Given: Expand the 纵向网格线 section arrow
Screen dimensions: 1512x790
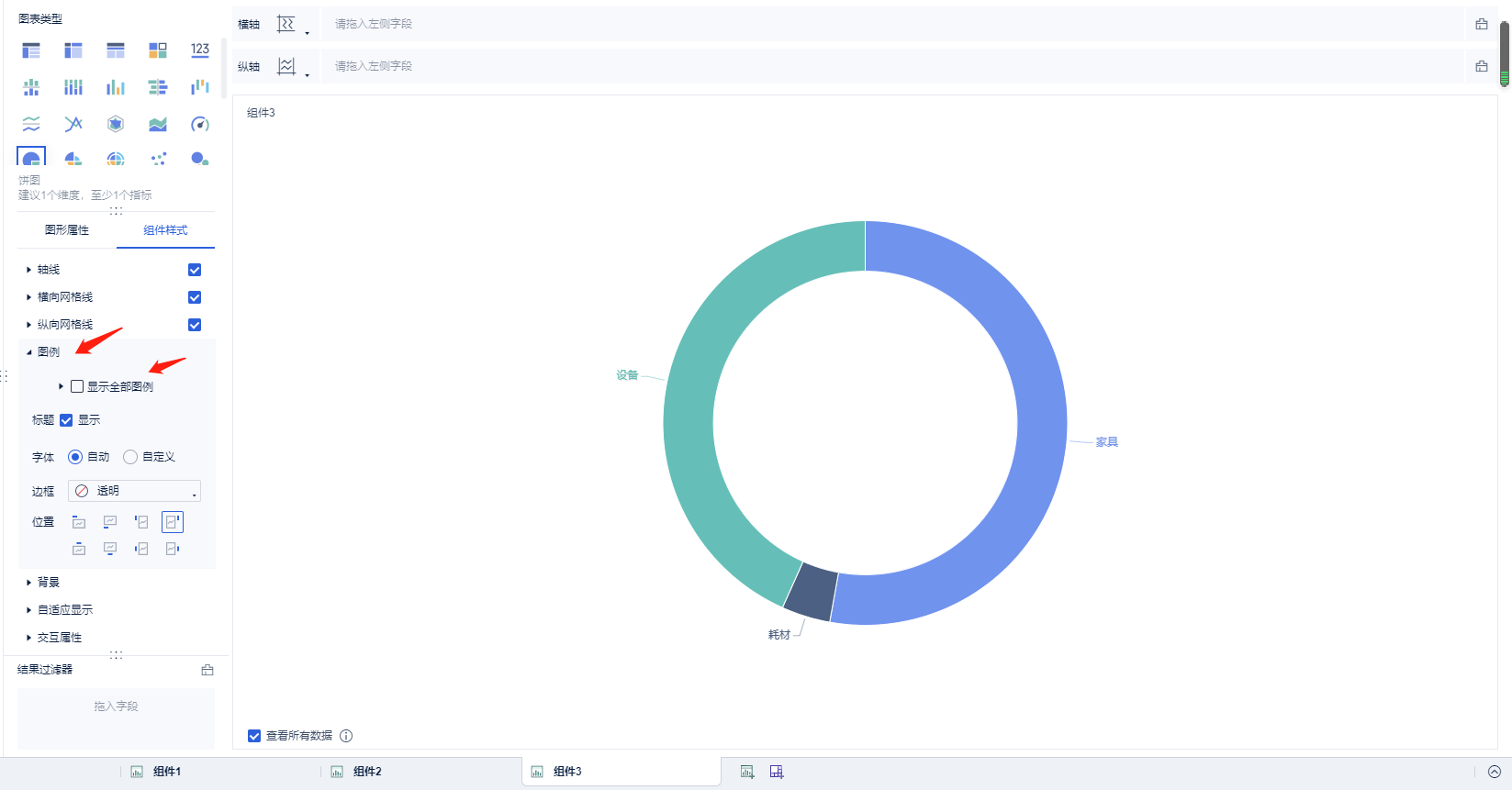Looking at the screenshot, I should click(x=29, y=325).
